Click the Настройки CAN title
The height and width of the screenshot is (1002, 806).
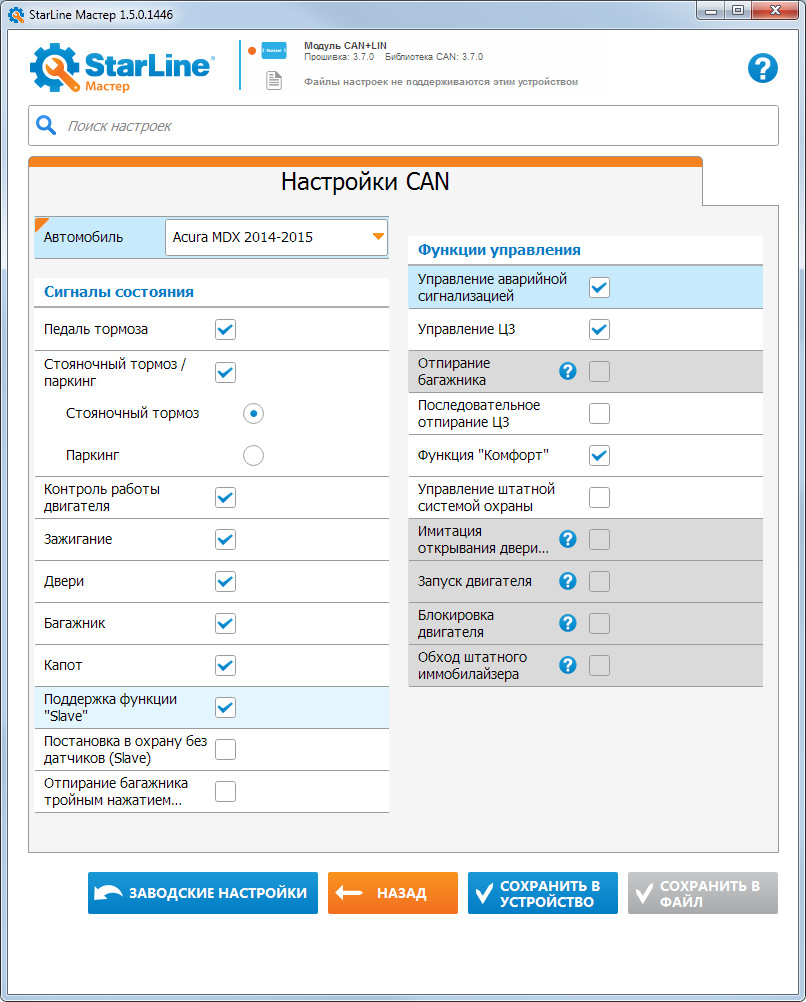(x=365, y=182)
